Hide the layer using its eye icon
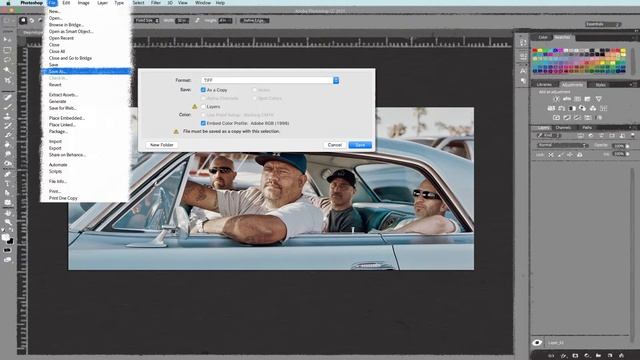The width and height of the screenshot is (640, 360). tap(537, 342)
